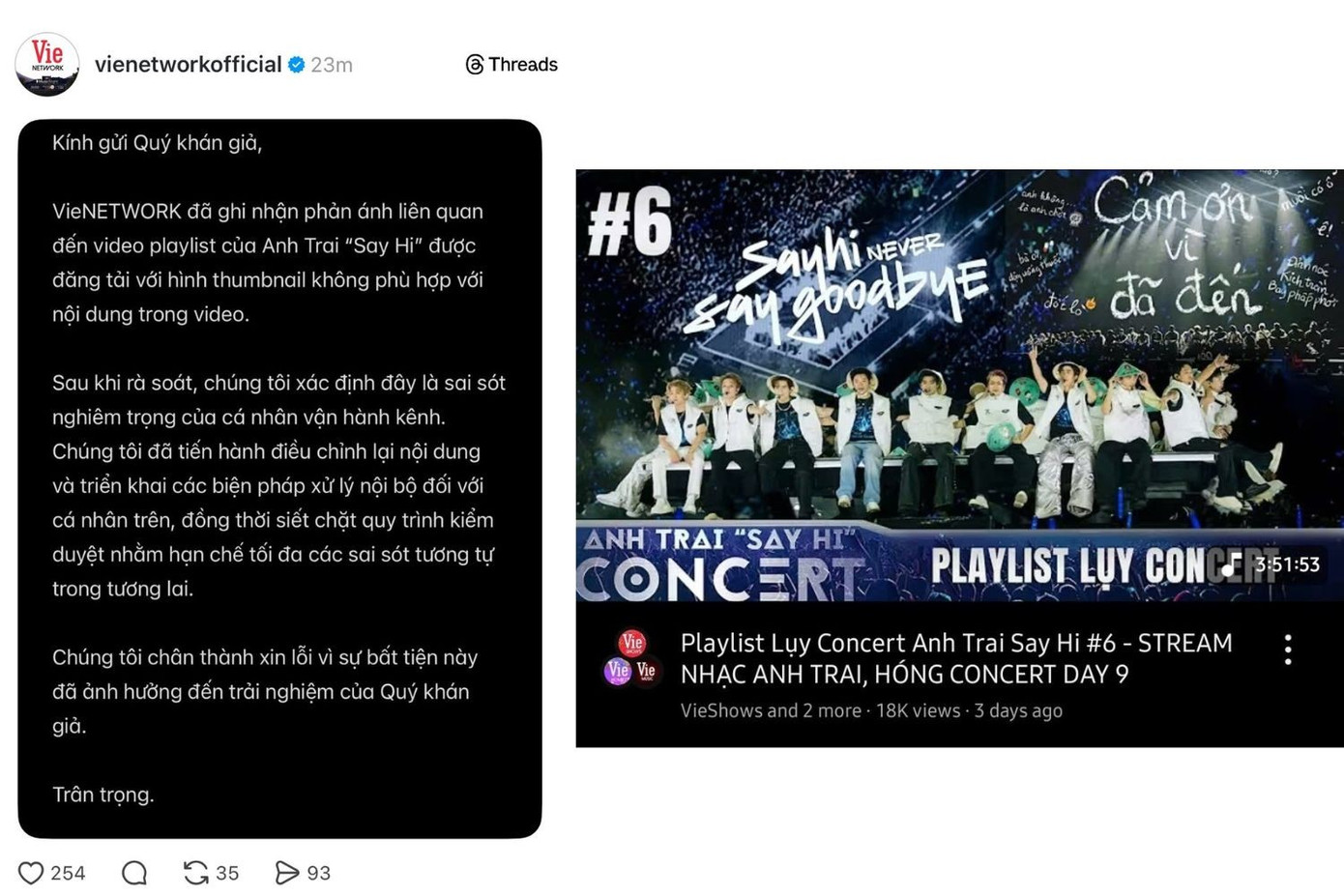Open the vienetworkofficial username link
Screen dimensions: 1344x896
(189, 65)
